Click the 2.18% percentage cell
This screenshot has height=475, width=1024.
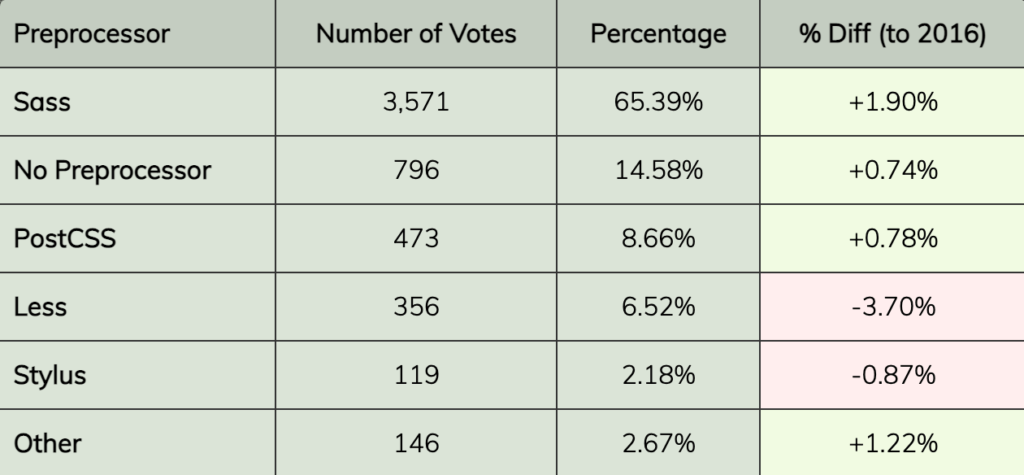click(x=658, y=375)
